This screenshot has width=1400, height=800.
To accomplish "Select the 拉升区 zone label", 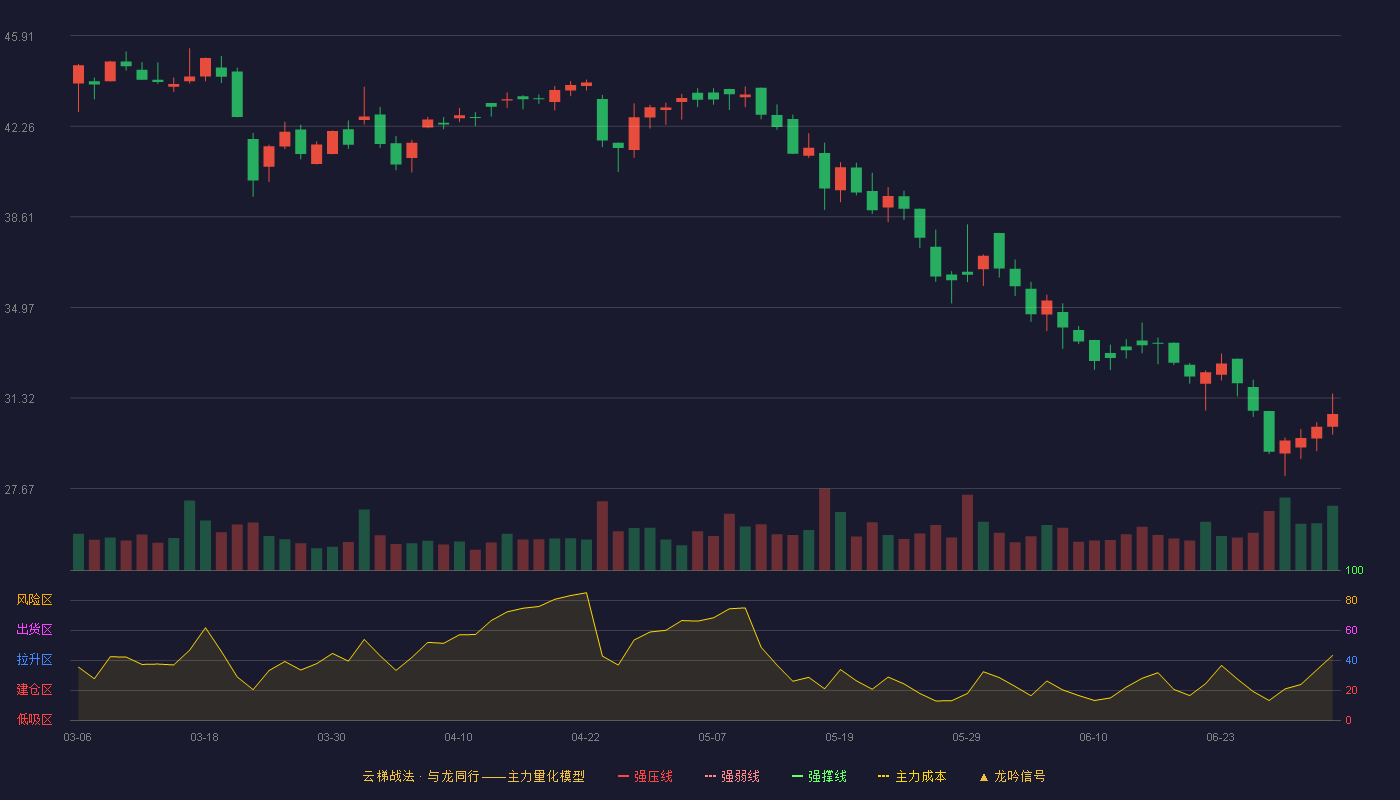I will (34, 660).
